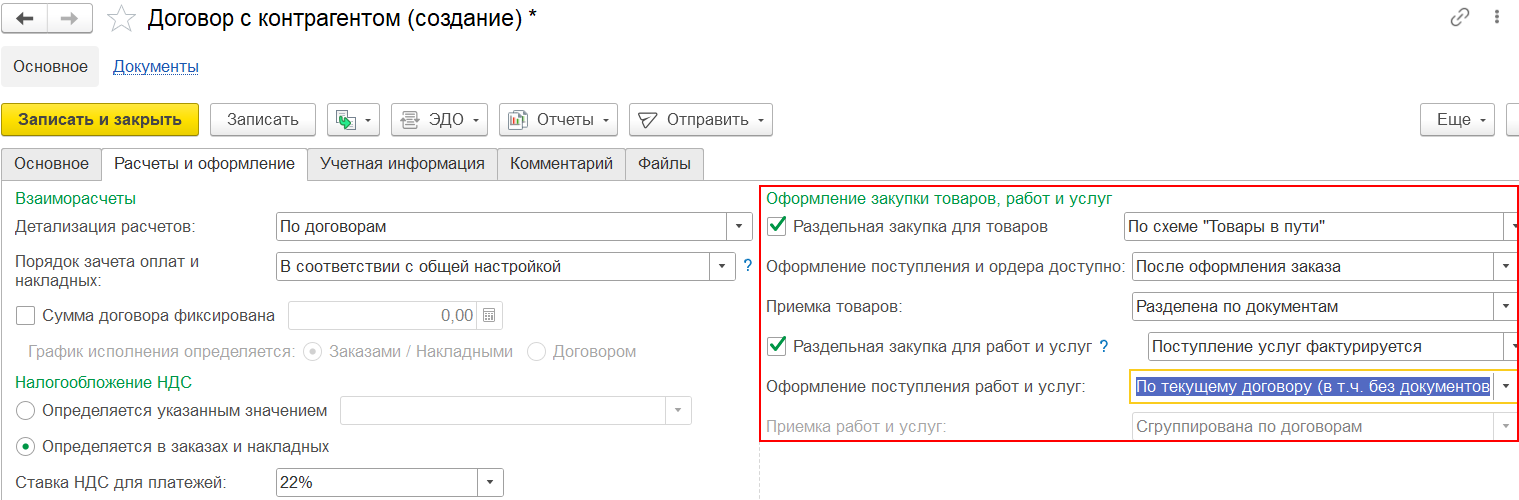Viewport: 1519px width, 500px height.
Task: Open the calculator in contract sum field
Action: point(489,316)
